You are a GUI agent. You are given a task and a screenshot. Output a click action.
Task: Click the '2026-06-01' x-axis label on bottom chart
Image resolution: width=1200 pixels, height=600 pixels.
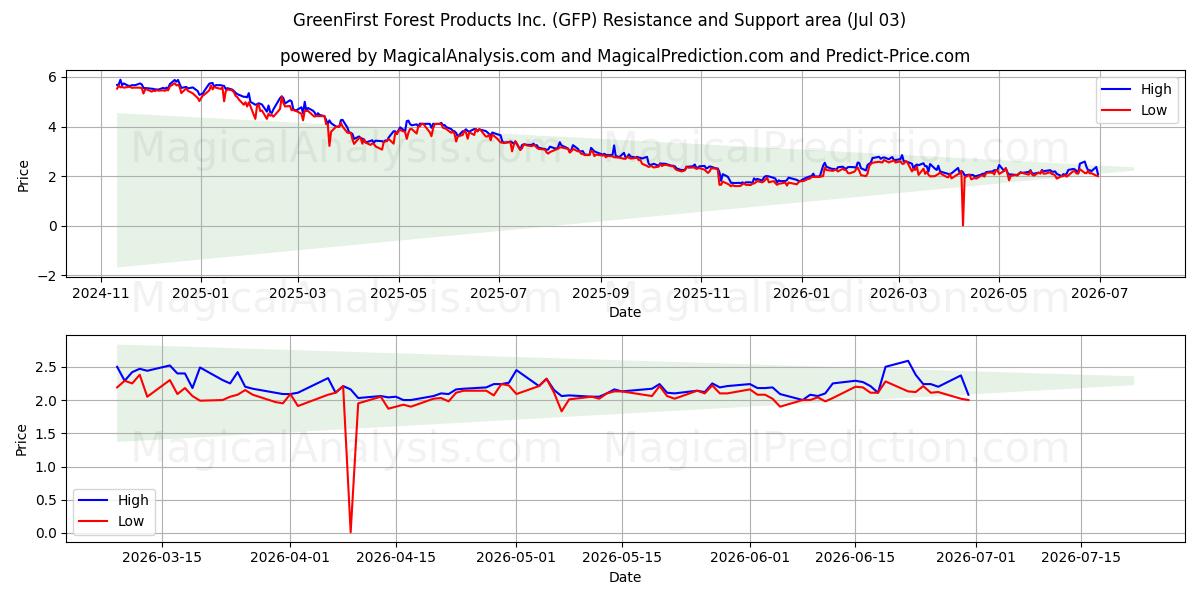[x=750, y=558]
